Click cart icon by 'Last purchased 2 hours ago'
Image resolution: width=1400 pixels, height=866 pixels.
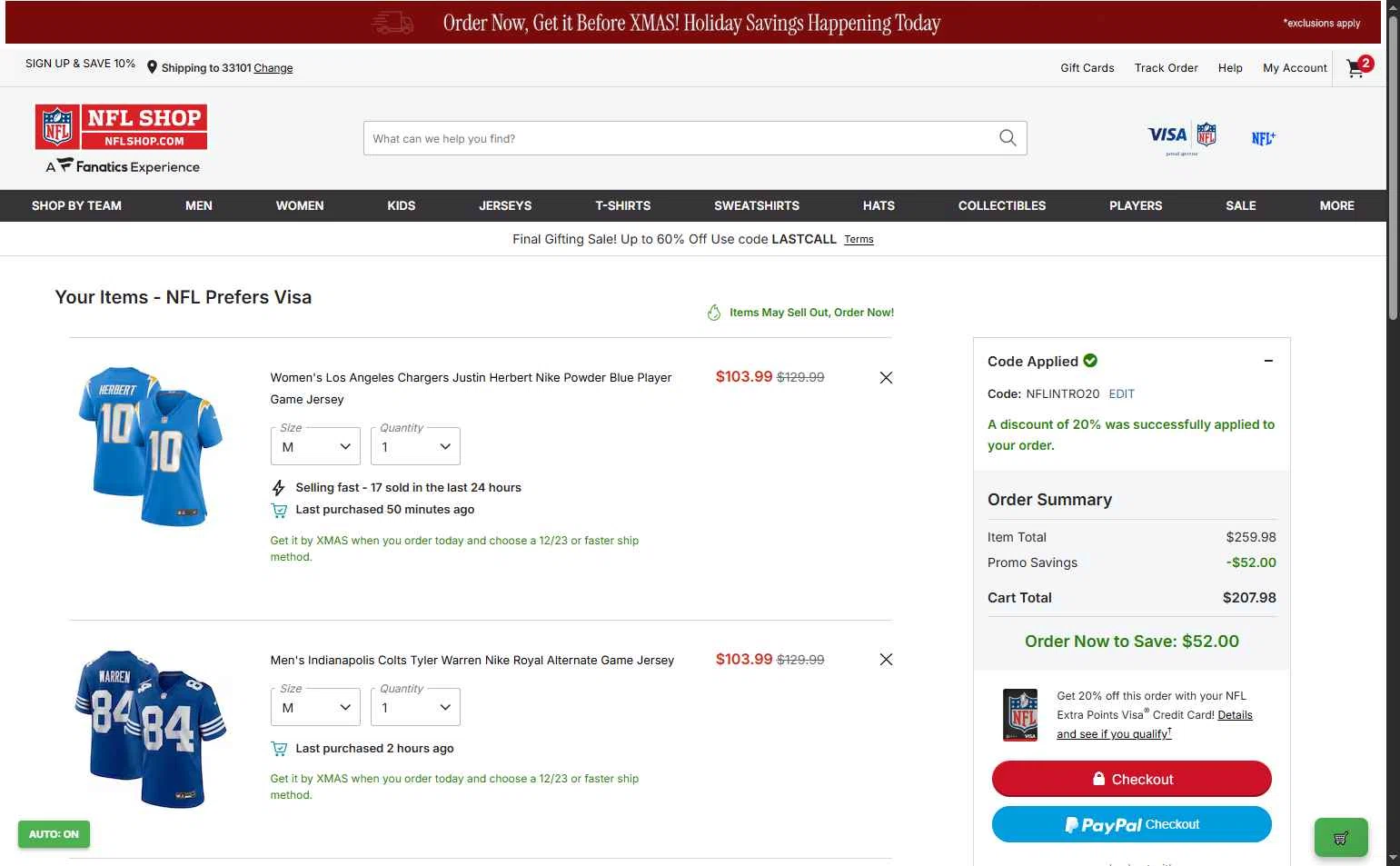279,749
